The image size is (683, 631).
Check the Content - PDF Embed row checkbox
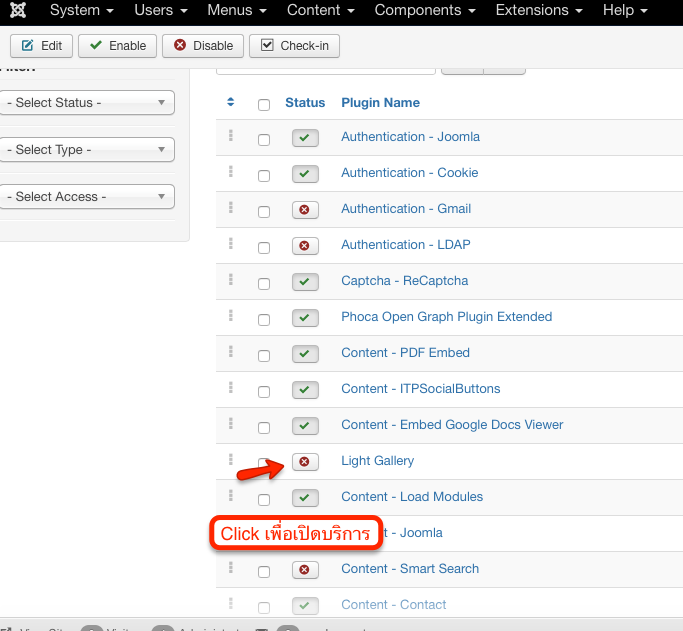264,356
